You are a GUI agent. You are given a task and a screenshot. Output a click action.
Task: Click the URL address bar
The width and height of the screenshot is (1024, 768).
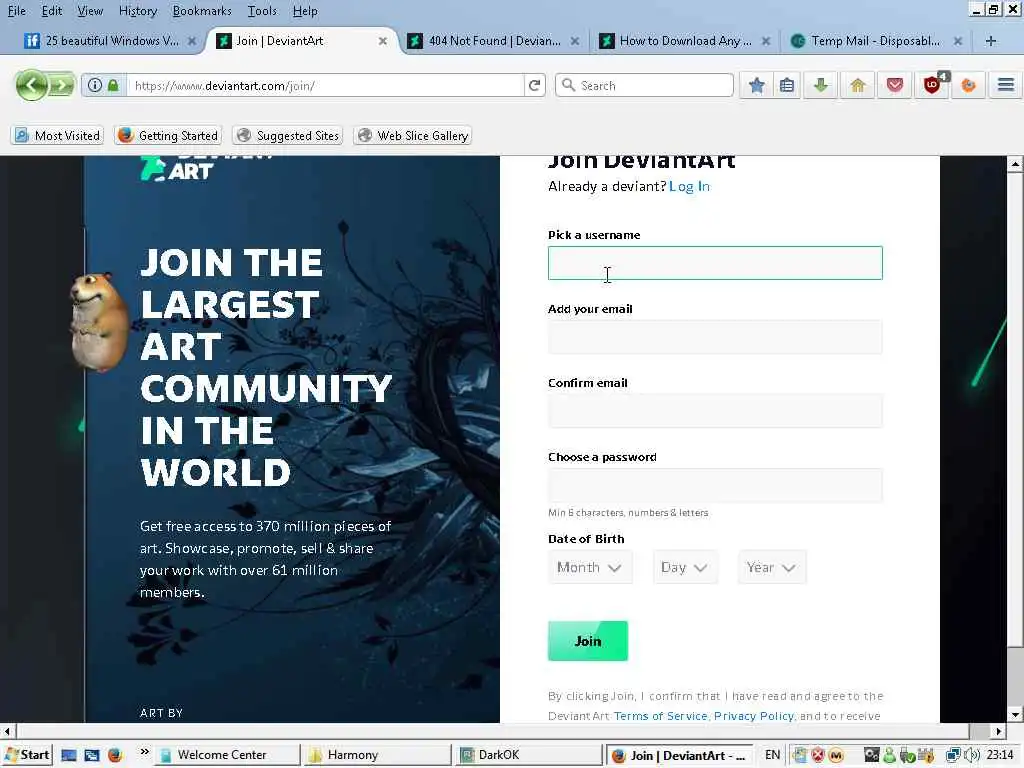point(327,86)
